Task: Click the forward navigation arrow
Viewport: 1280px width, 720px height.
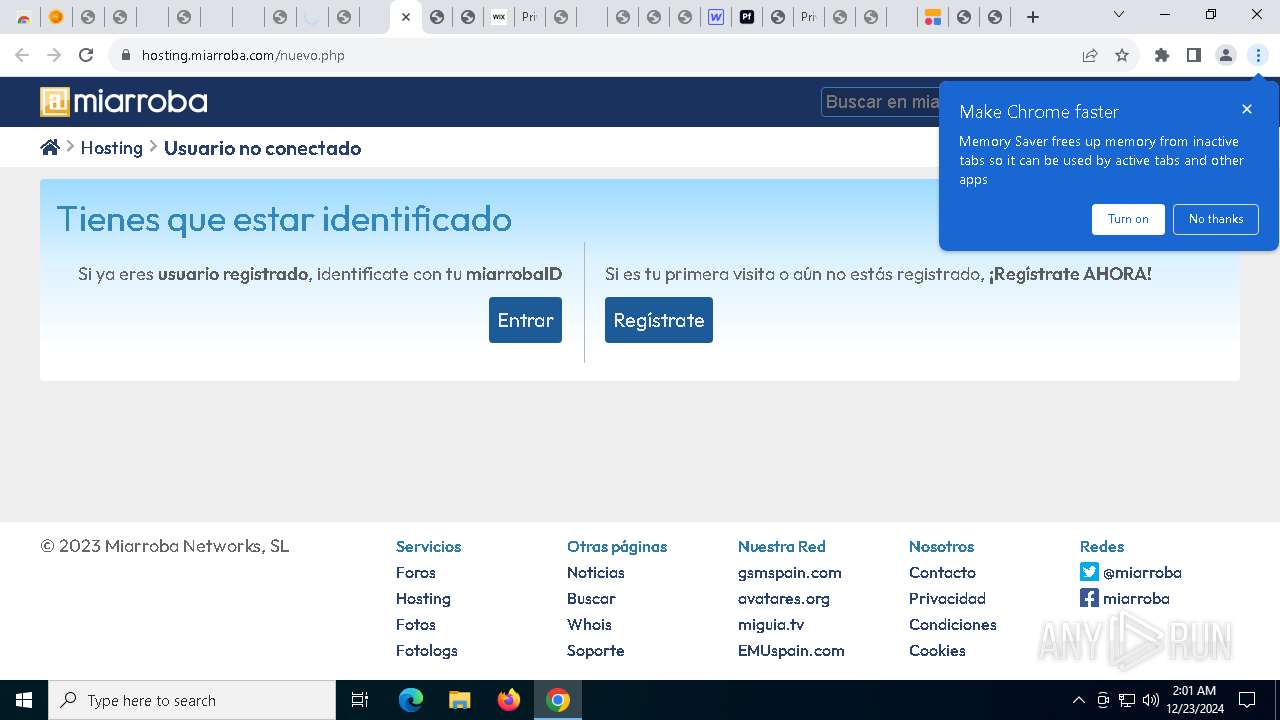Action: 54,55
